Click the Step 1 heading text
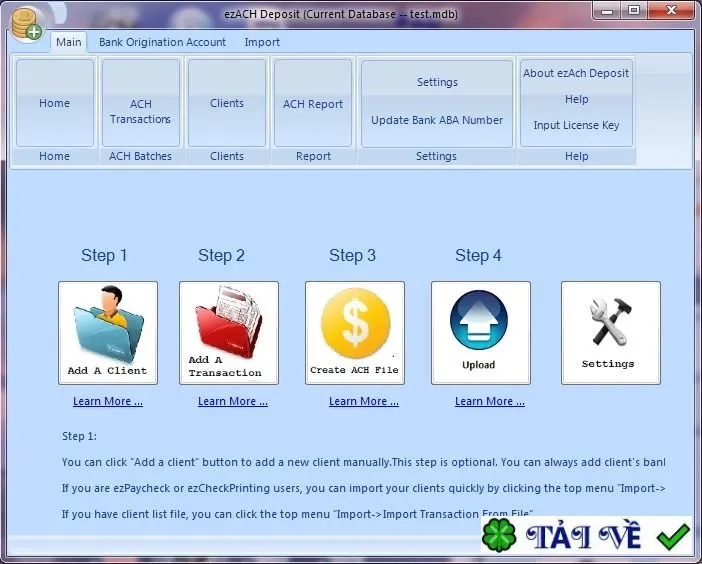Image resolution: width=702 pixels, height=564 pixels. (104, 256)
